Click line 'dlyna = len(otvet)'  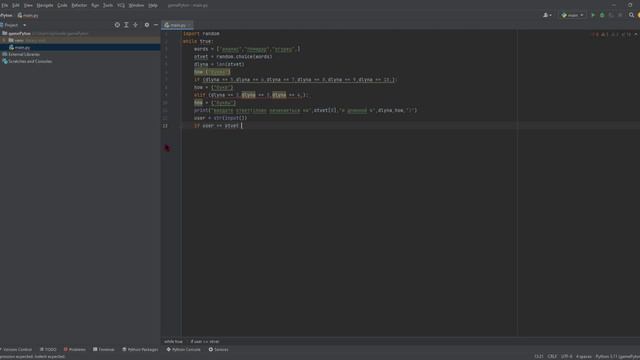(x=219, y=64)
